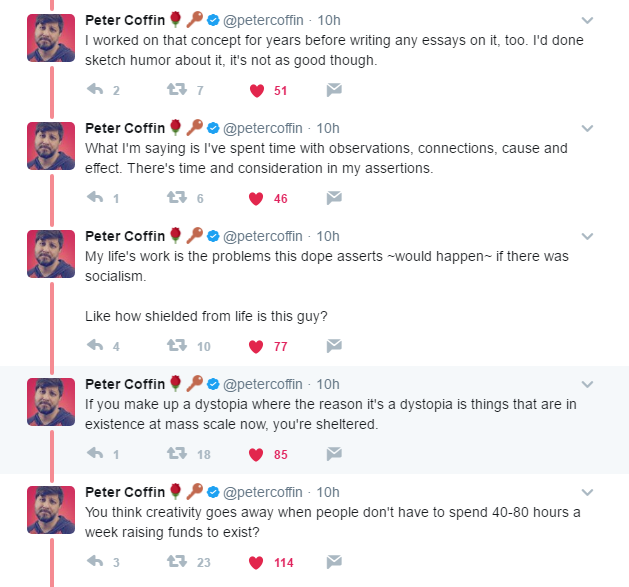The height and width of the screenshot is (587, 629).
Task: Like the tweet with 77 likes
Action: [x=256, y=347]
